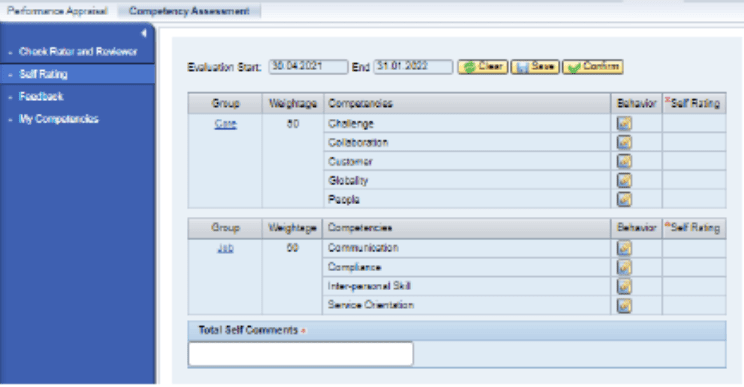
Task: Click Self Rating cell for Challenge
Action: pos(694,123)
